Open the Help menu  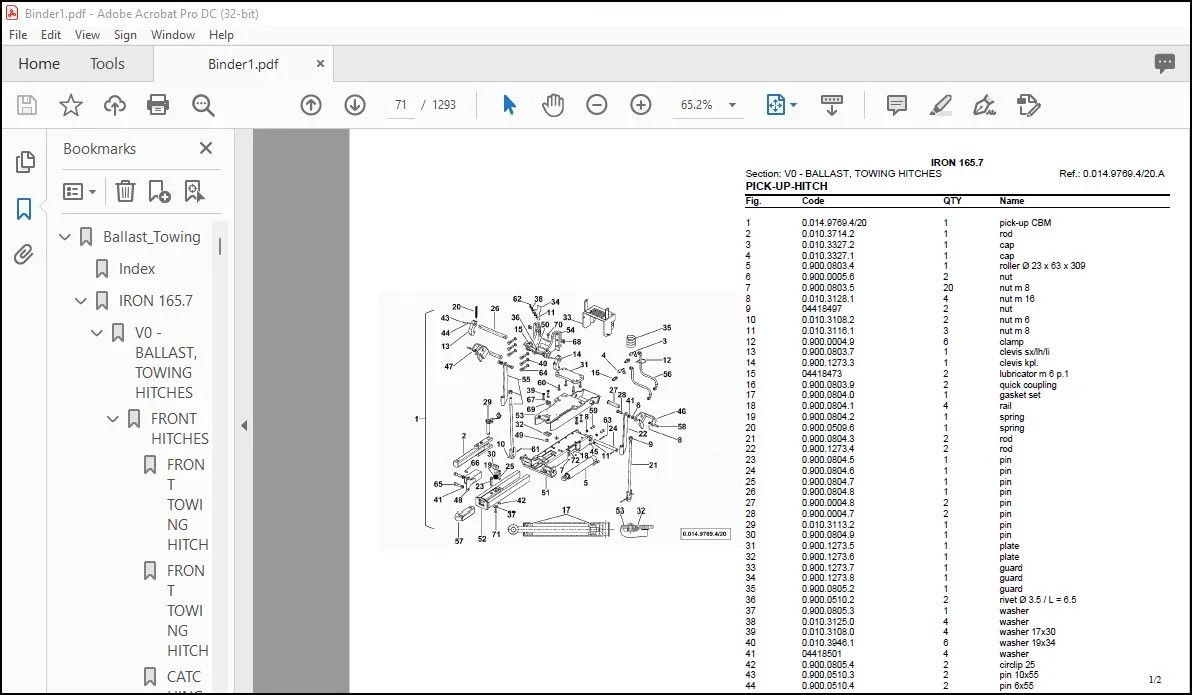pyautogui.click(x=221, y=35)
